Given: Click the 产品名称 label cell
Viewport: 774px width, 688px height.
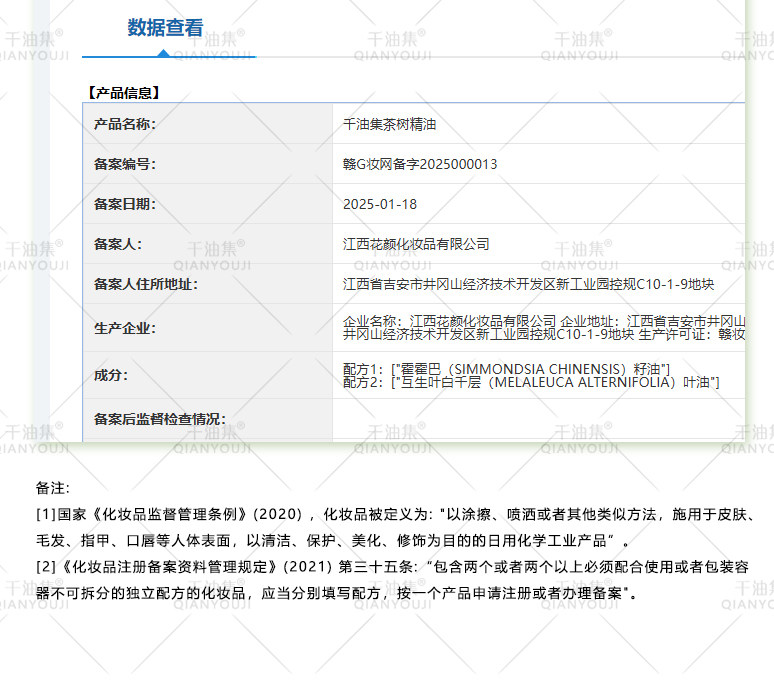Looking at the screenshot, I should pyautogui.click(x=208, y=124).
